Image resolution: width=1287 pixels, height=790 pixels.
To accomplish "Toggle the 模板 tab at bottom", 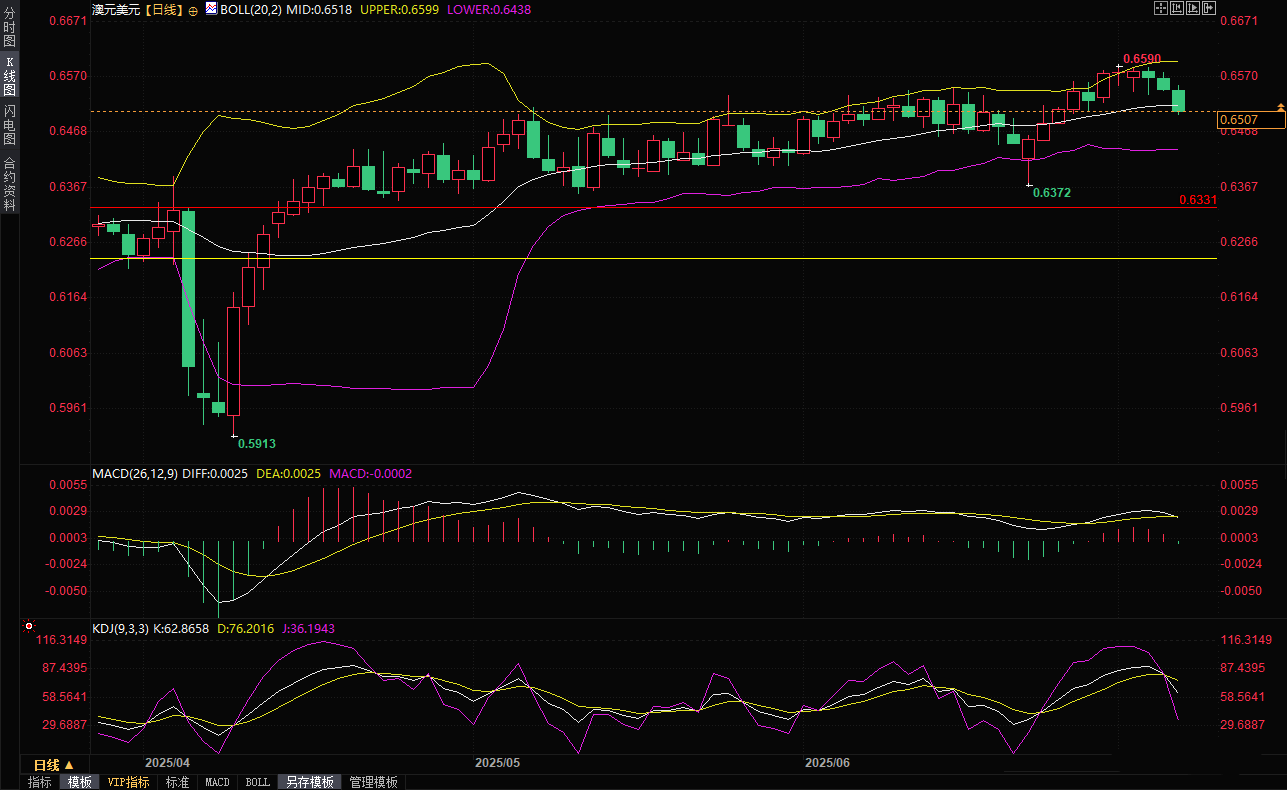I will pos(79,782).
